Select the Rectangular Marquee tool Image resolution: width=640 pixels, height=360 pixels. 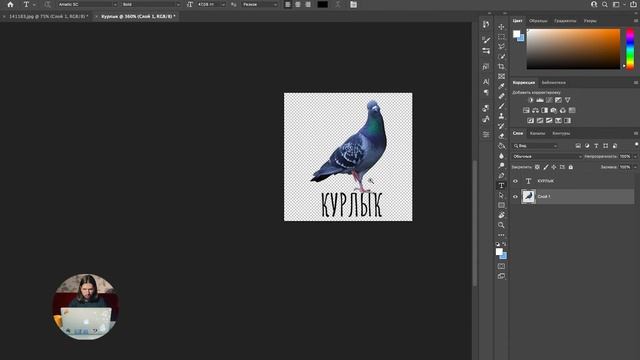tap(501, 37)
